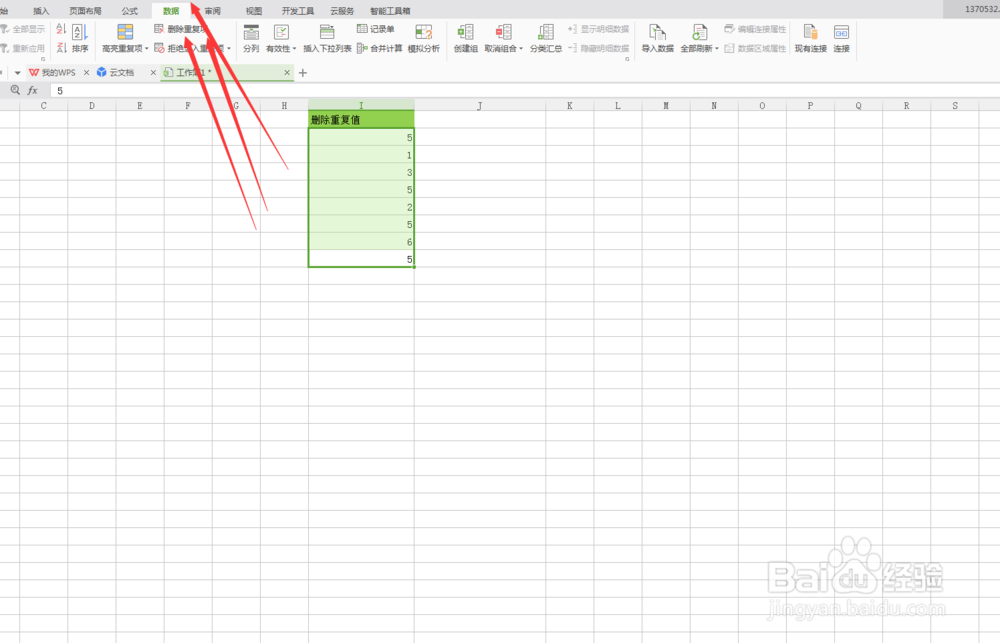Click the 插入下拉列表 insert dropdown list icon
Viewport: 1000px width, 643px height.
point(327,33)
